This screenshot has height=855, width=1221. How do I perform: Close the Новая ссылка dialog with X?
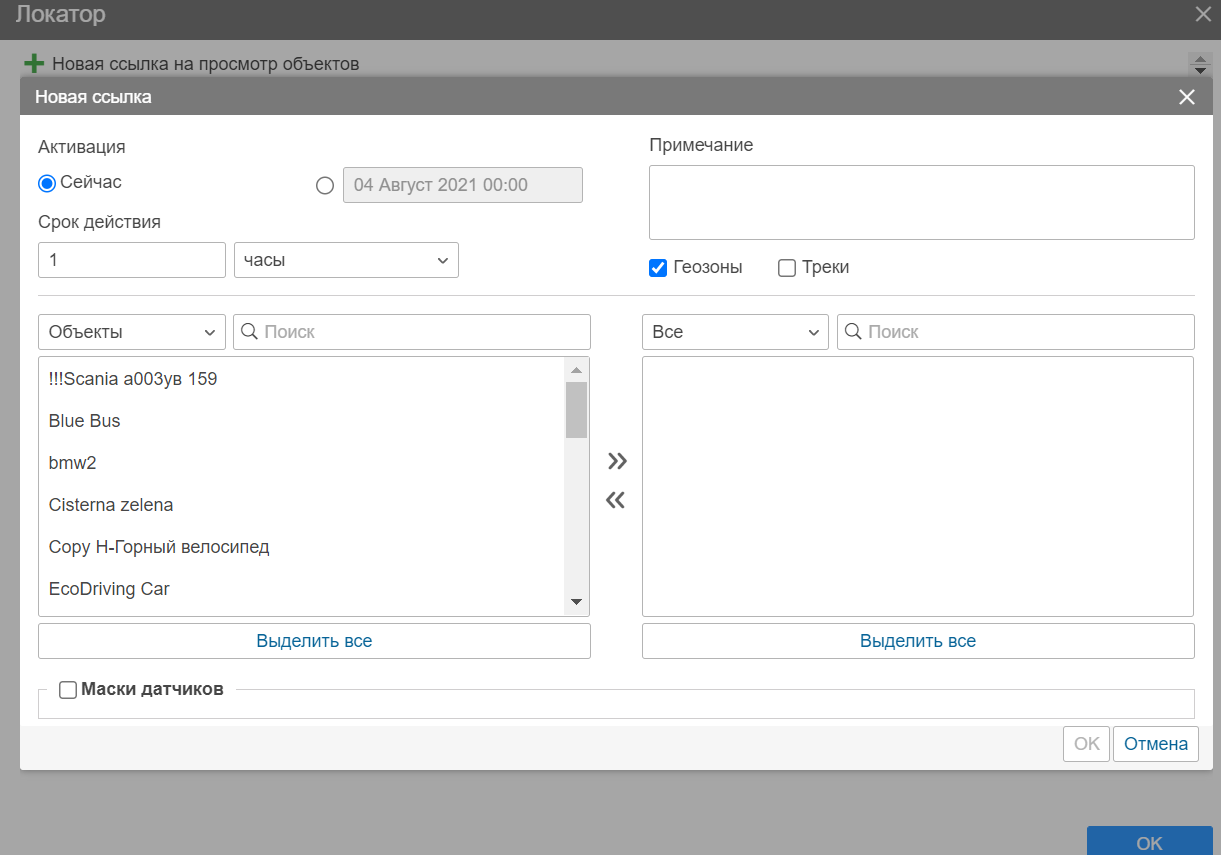(x=1186, y=97)
